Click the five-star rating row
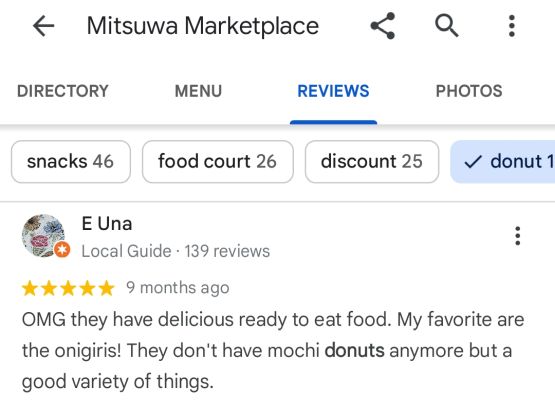555x405 pixels. 68,288
